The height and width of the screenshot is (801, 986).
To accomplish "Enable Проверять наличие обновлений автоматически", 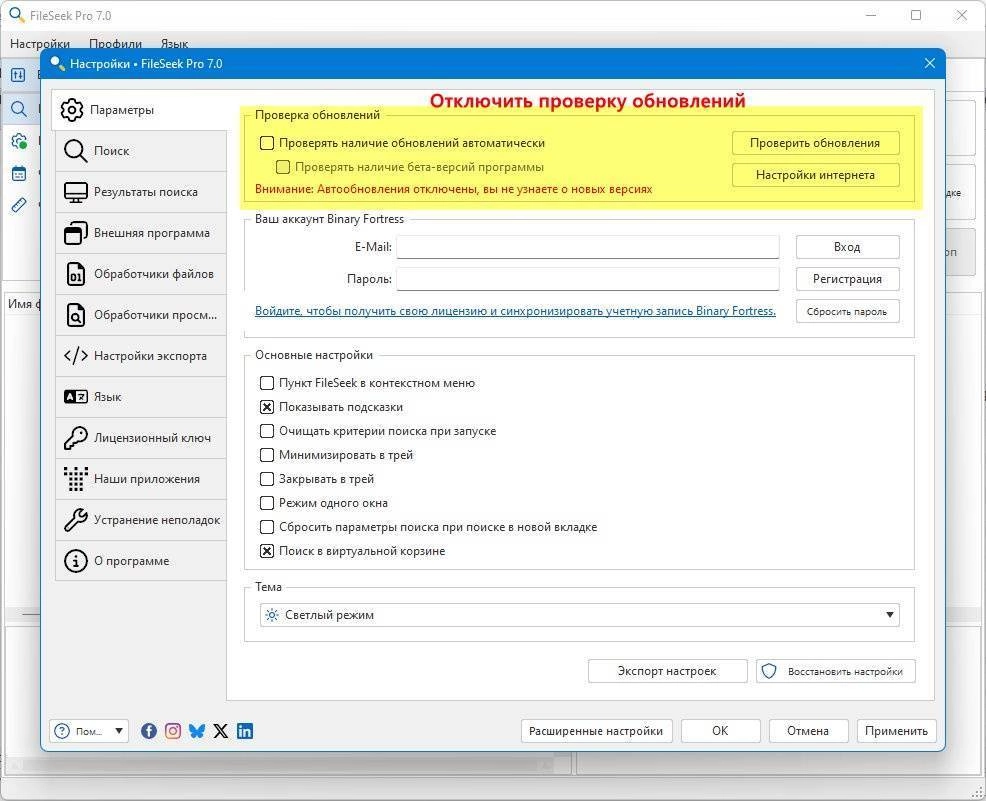I will [x=267, y=143].
